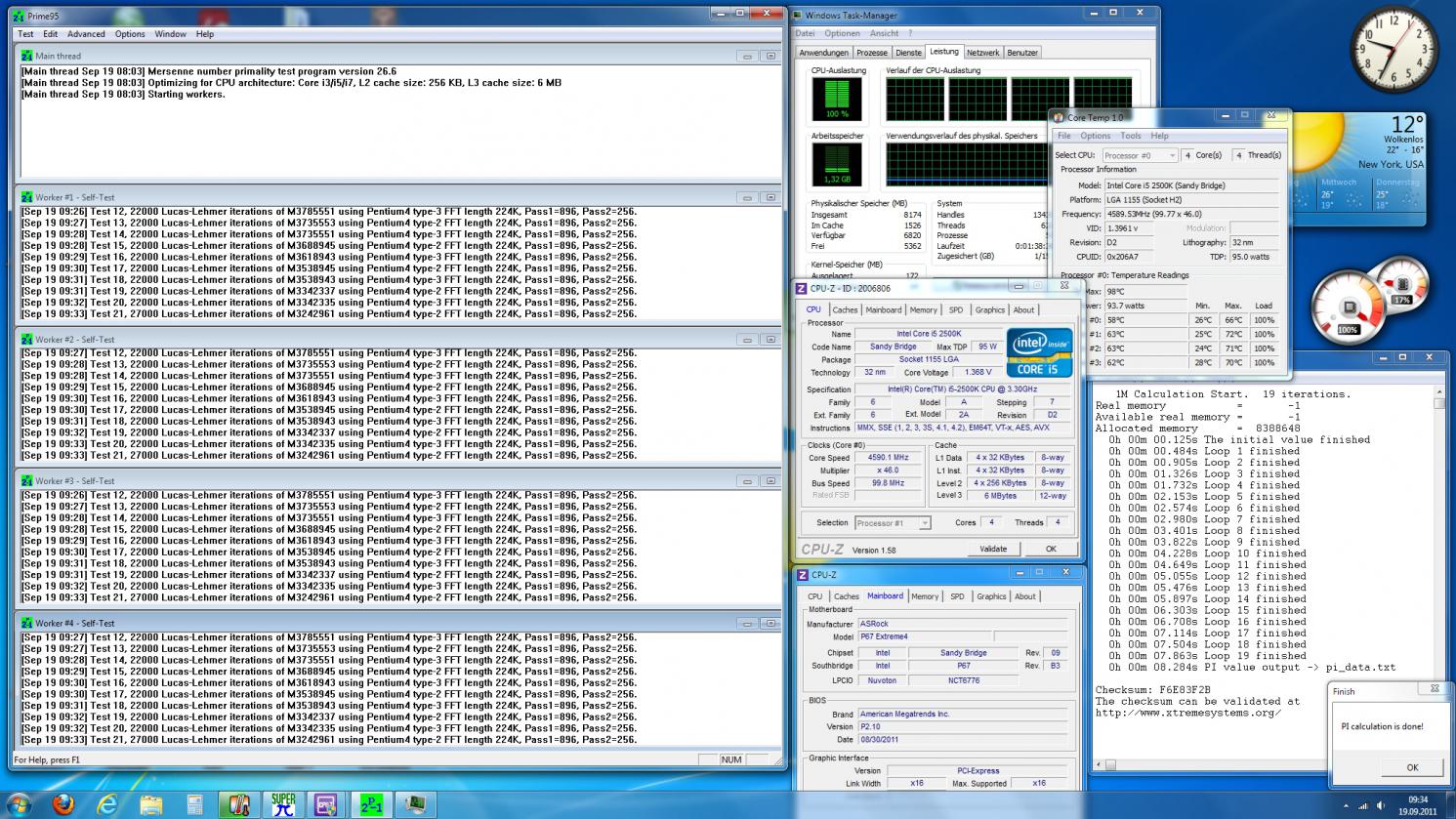The width and height of the screenshot is (1456, 819).
Task: Click Validate button in CPU-Z
Action: pos(993,549)
